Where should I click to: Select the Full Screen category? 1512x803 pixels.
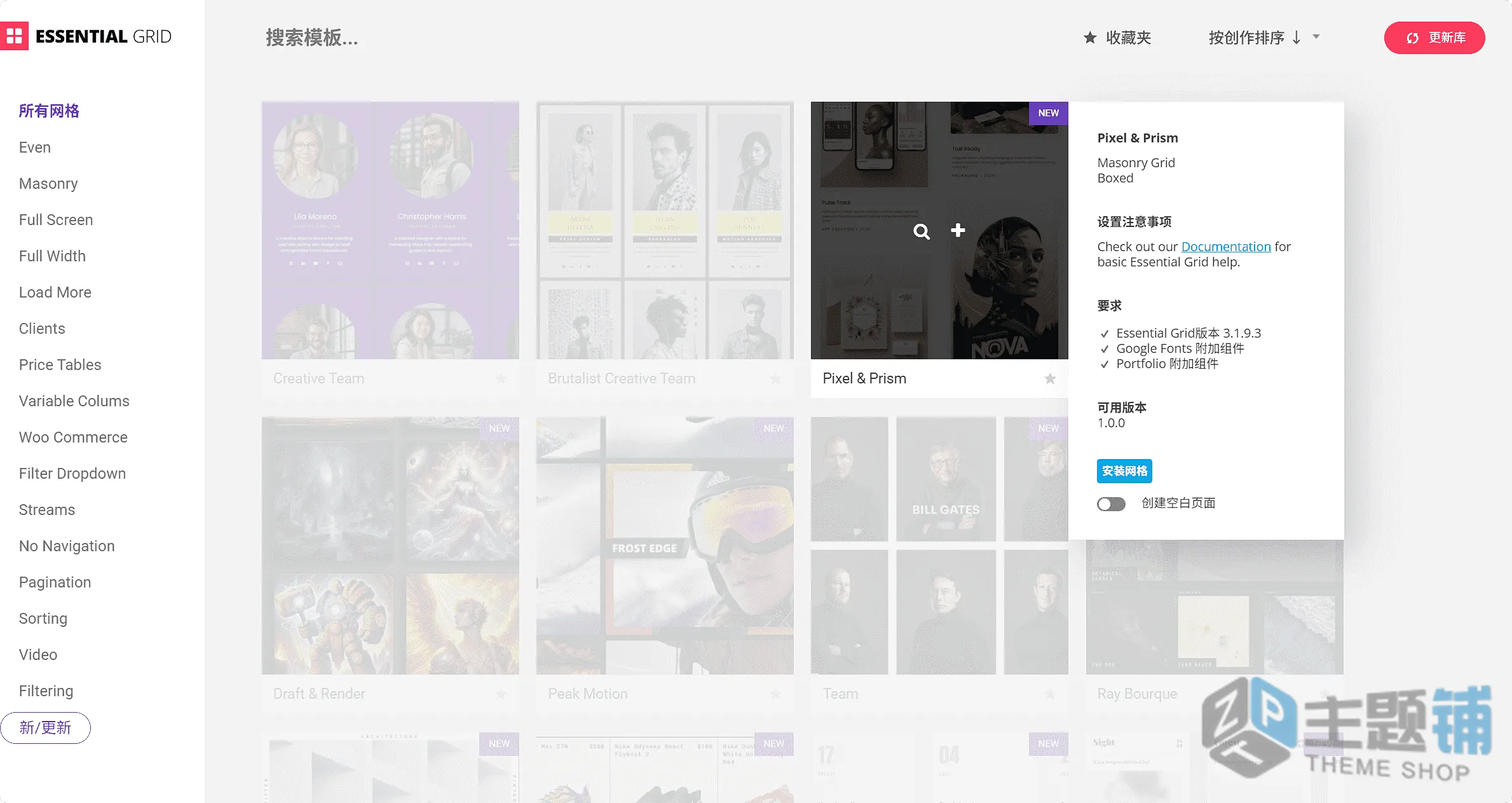(x=56, y=220)
